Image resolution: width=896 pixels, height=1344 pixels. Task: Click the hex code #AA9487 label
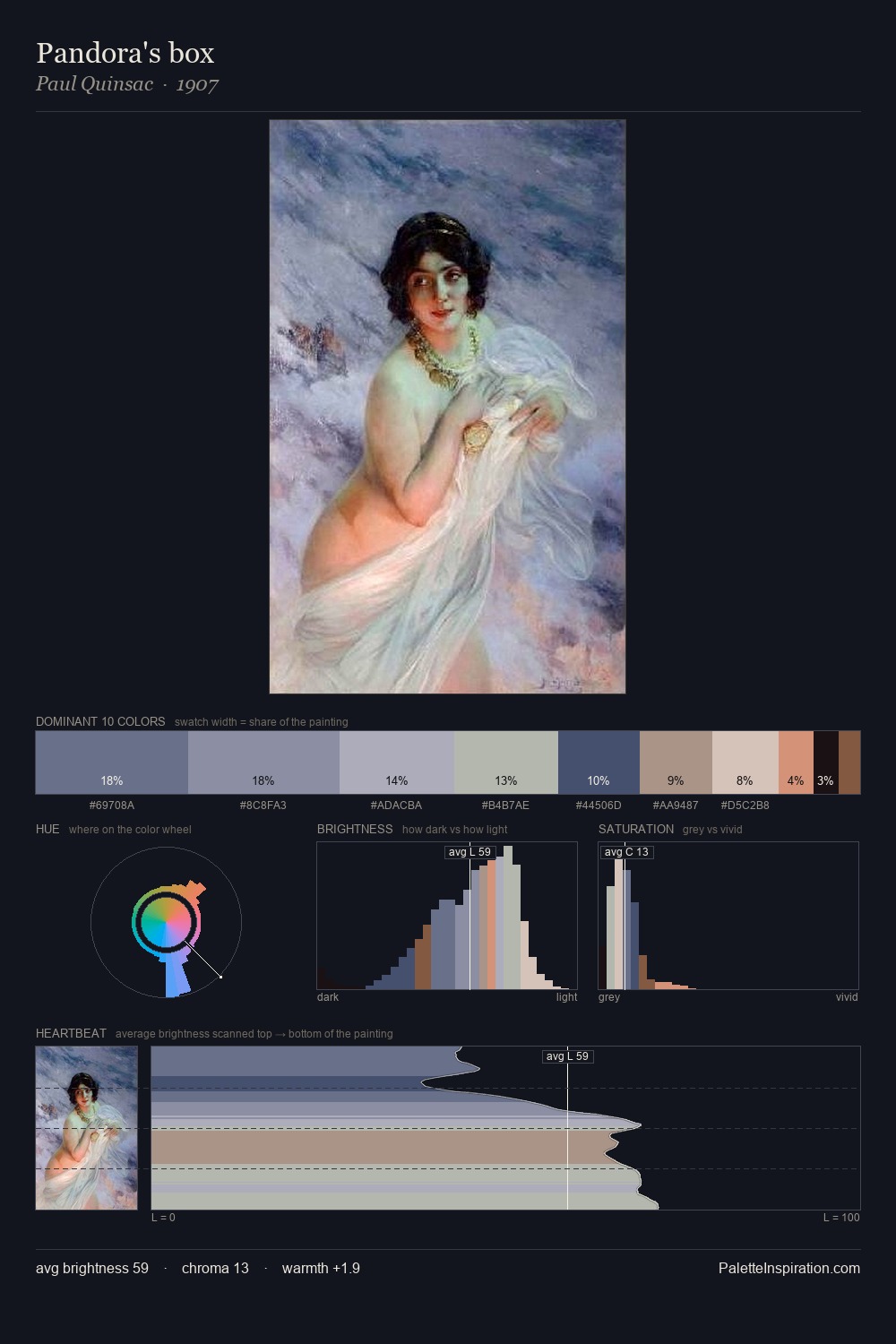[676, 806]
